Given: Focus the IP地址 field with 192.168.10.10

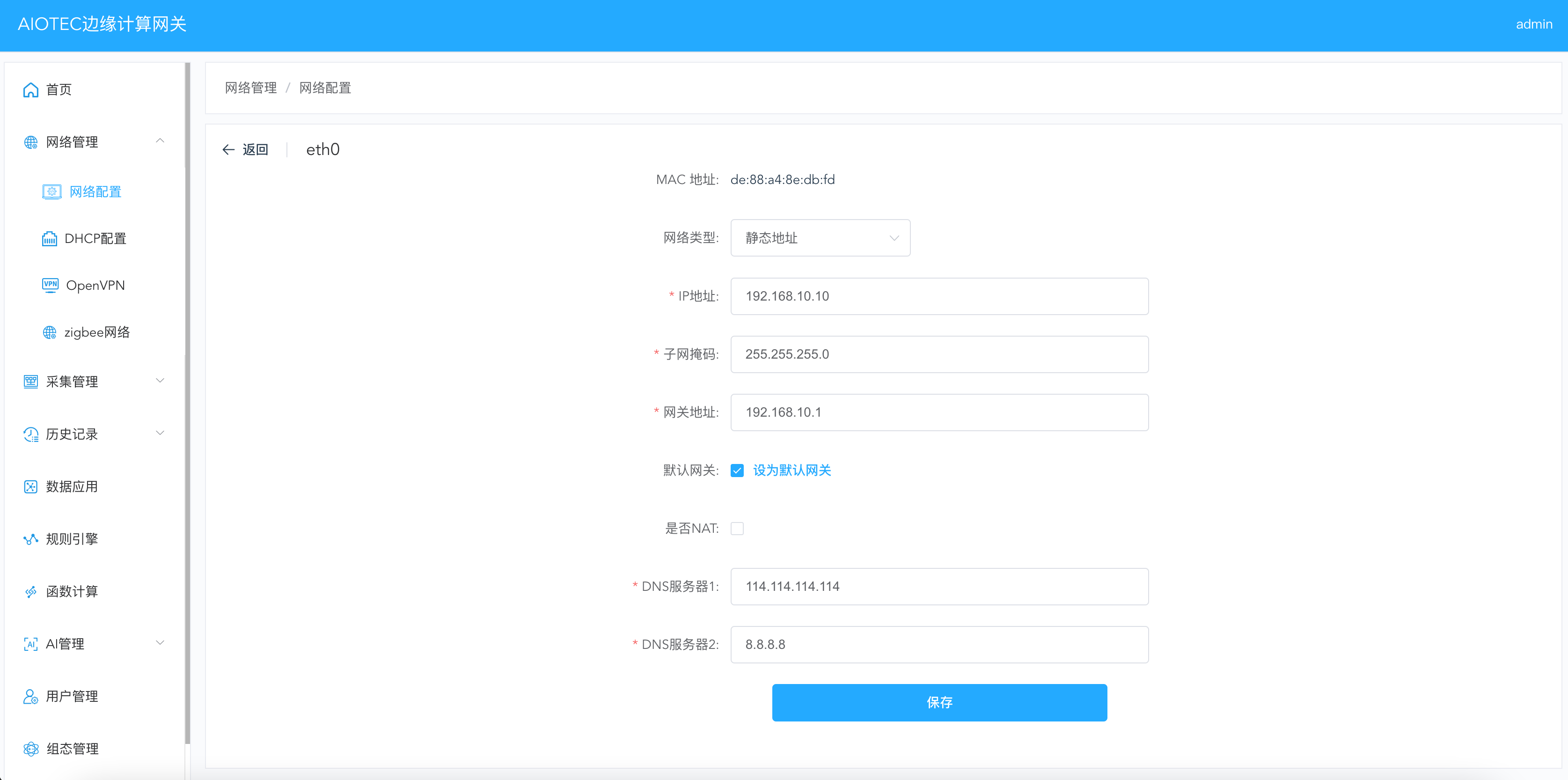Looking at the screenshot, I should tap(939, 296).
